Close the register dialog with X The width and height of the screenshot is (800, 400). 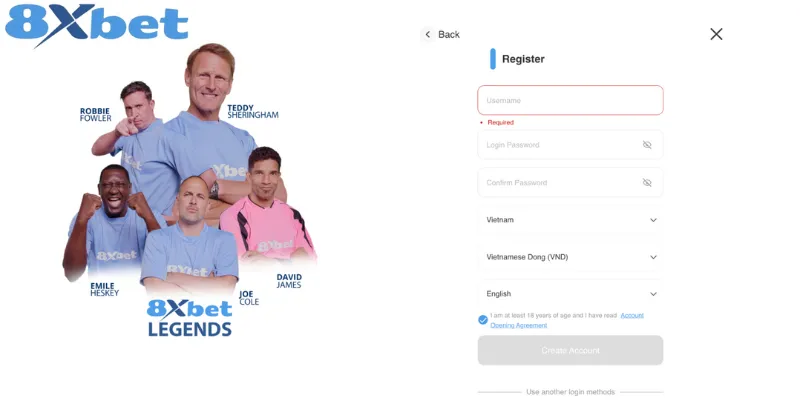click(x=716, y=34)
